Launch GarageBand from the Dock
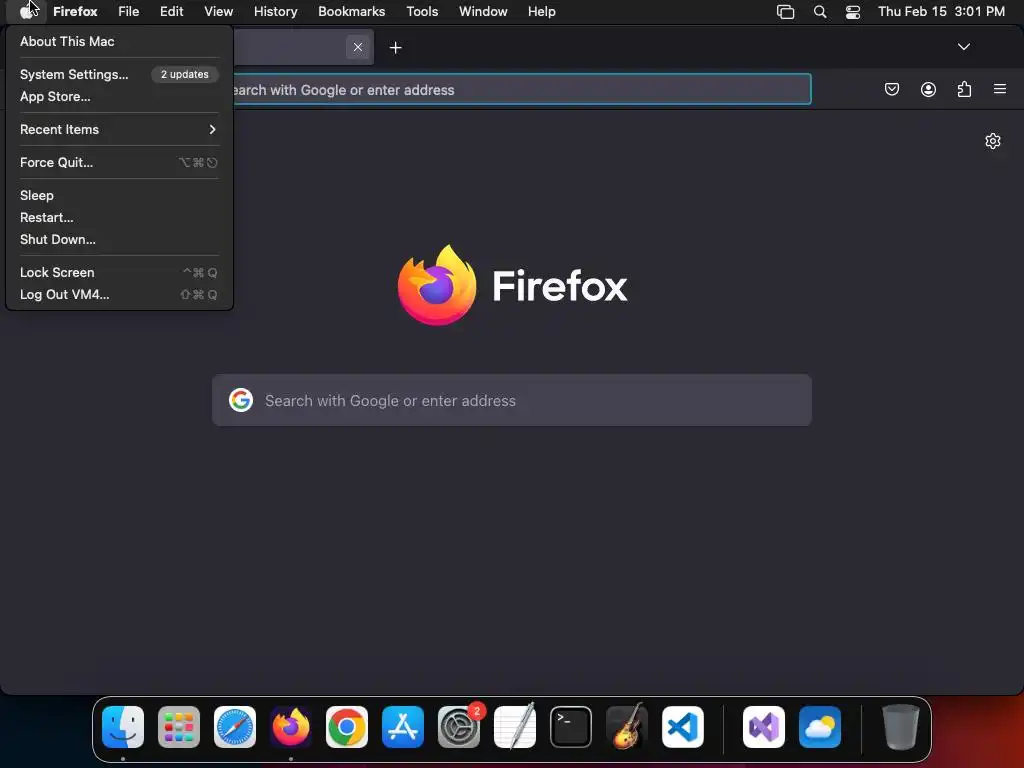The image size is (1024, 768). tap(627, 727)
